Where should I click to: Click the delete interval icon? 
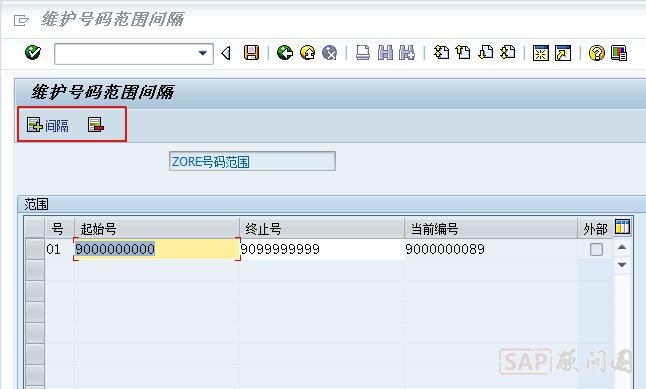96,125
